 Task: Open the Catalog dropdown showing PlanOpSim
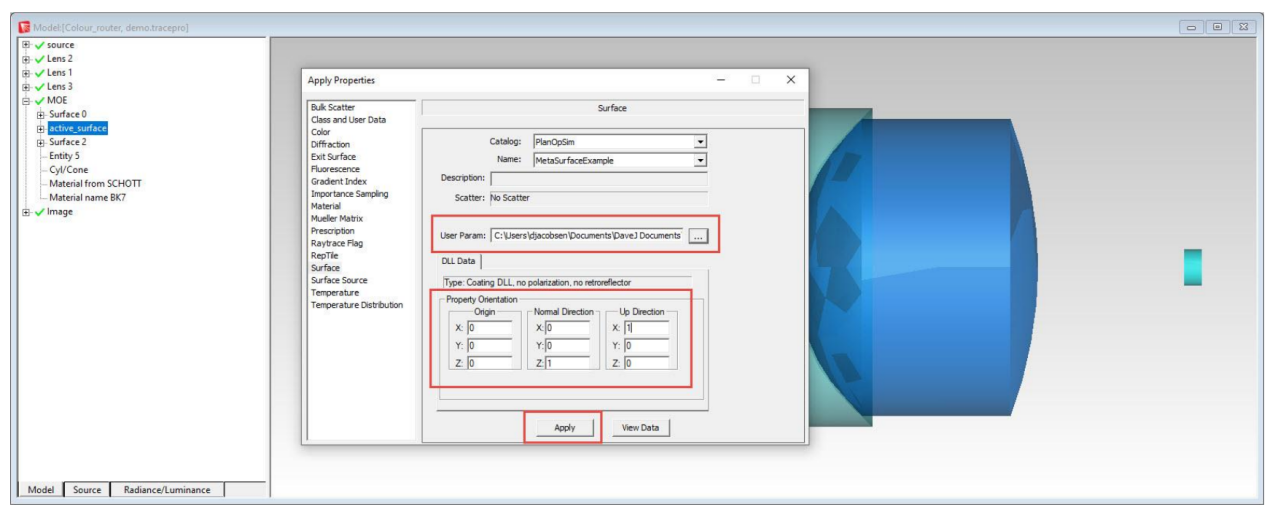pyautogui.click(x=700, y=142)
